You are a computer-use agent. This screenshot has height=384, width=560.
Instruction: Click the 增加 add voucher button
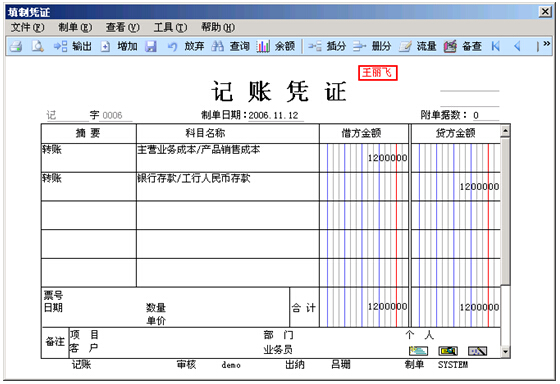[120, 46]
